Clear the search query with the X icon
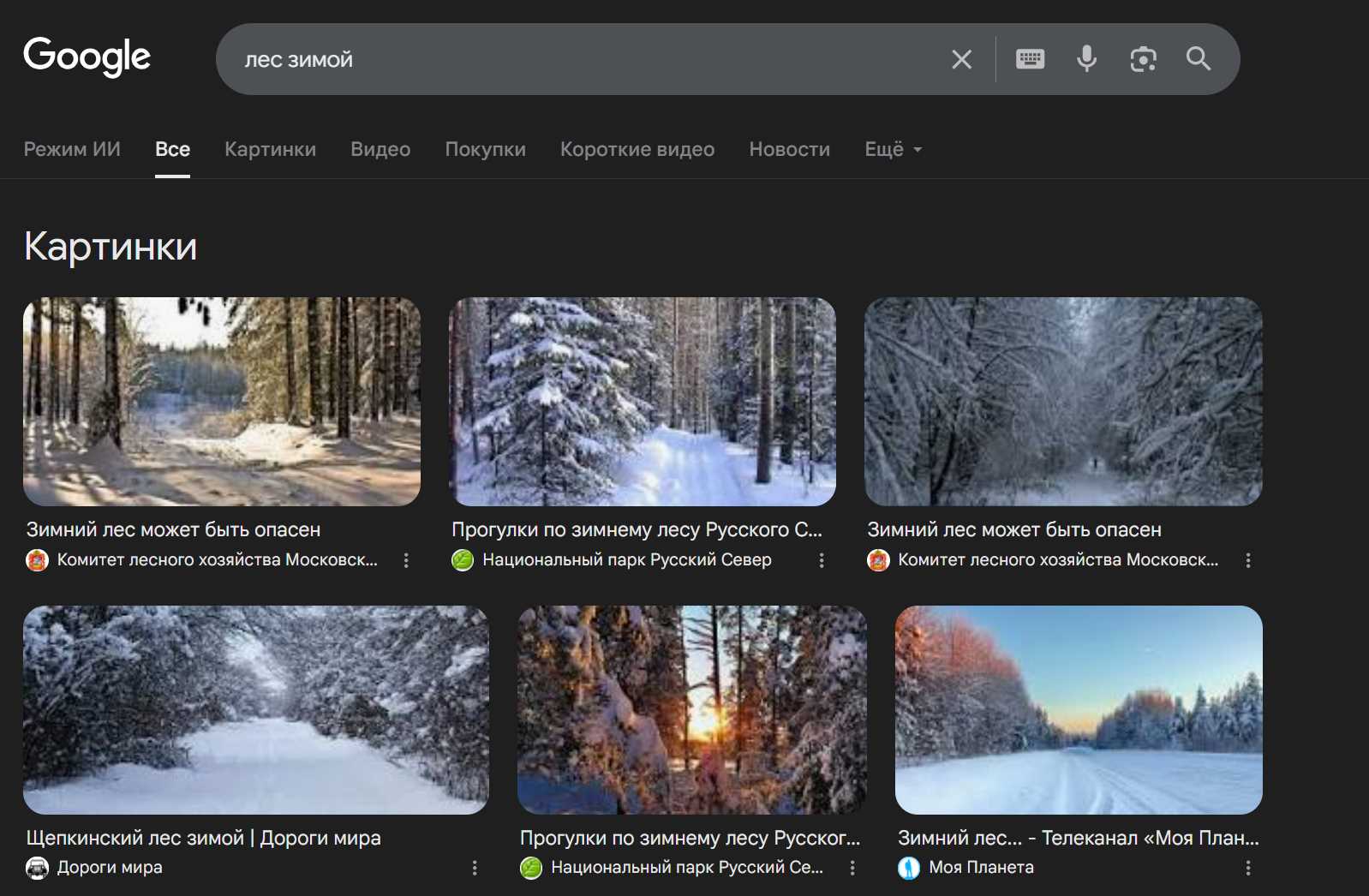1369x896 pixels. coord(961,59)
